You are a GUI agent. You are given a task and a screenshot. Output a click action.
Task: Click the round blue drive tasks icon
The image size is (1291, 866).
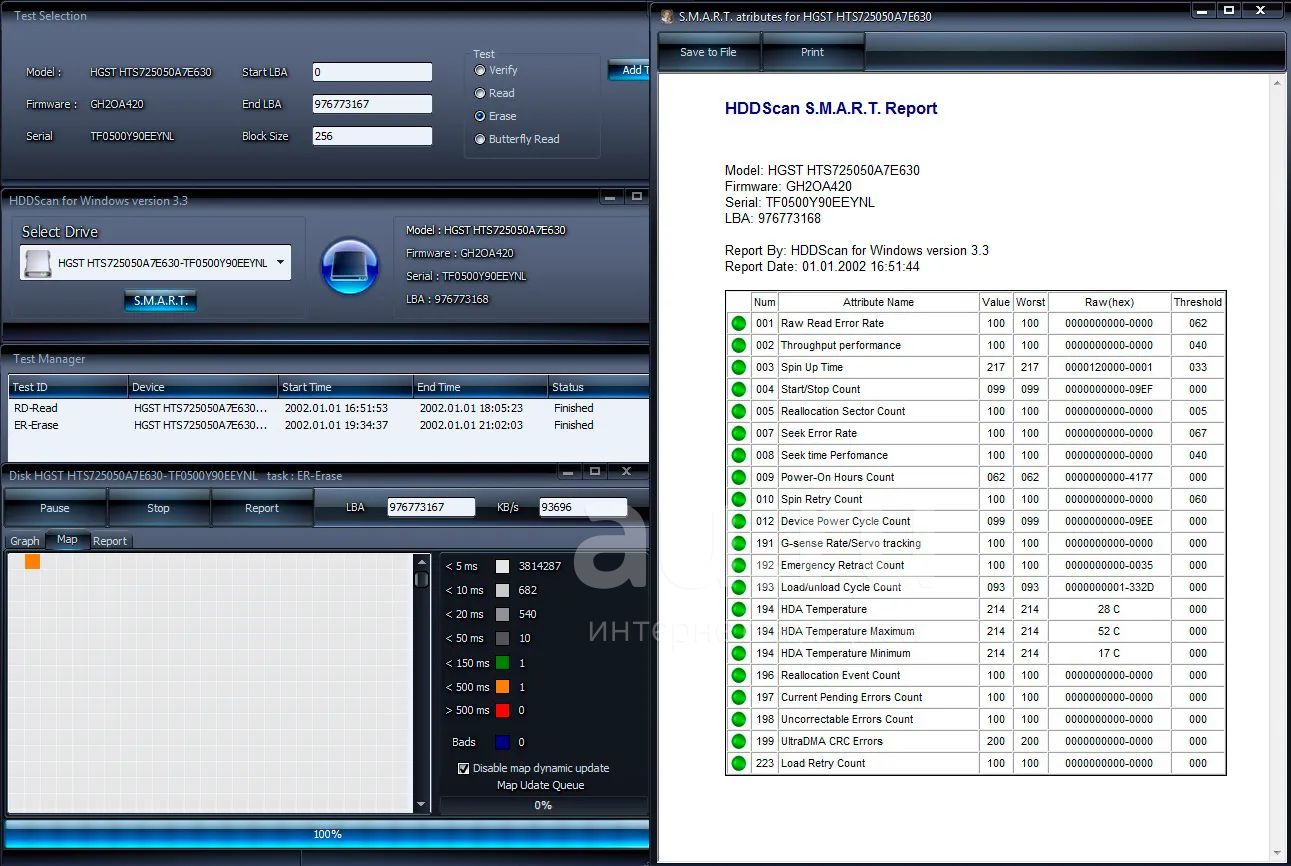(x=349, y=266)
